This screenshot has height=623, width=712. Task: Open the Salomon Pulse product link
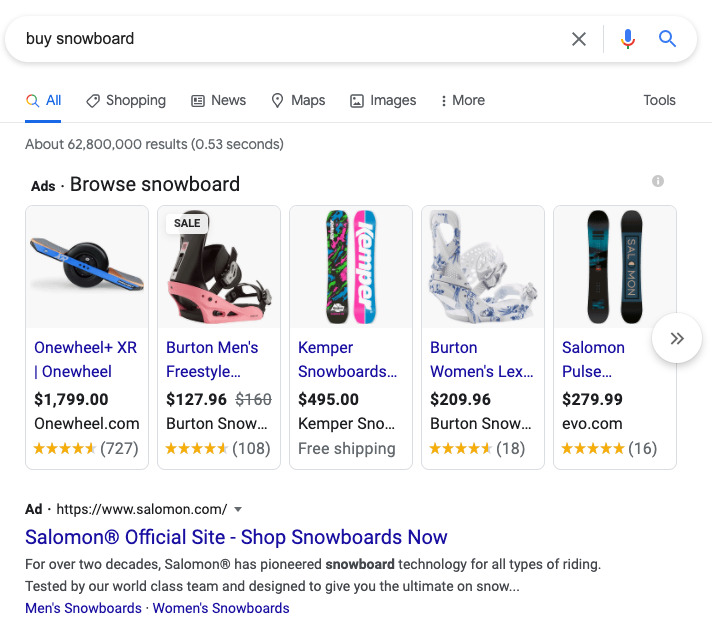point(593,359)
